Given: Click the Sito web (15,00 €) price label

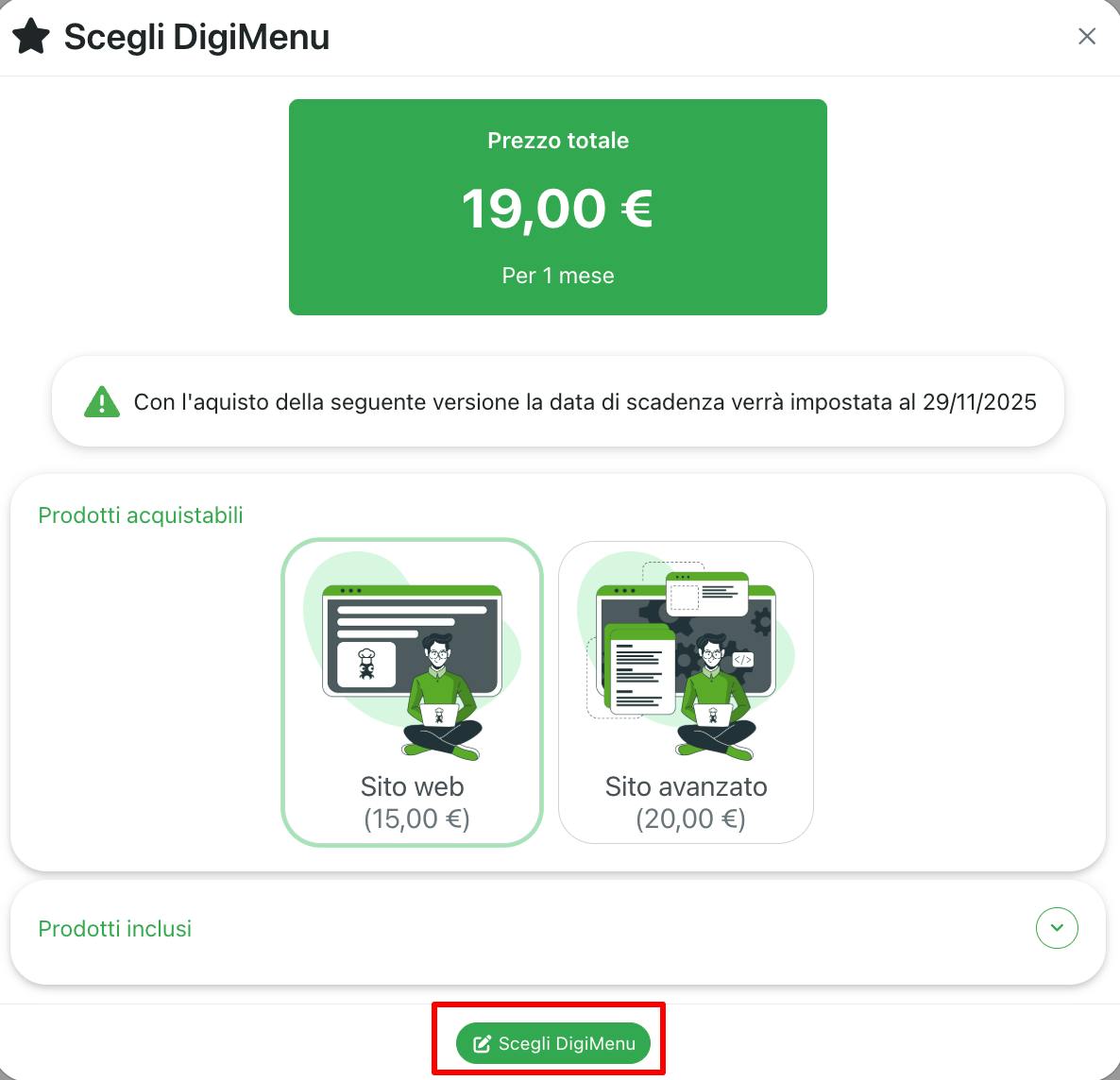Looking at the screenshot, I should click(413, 802).
